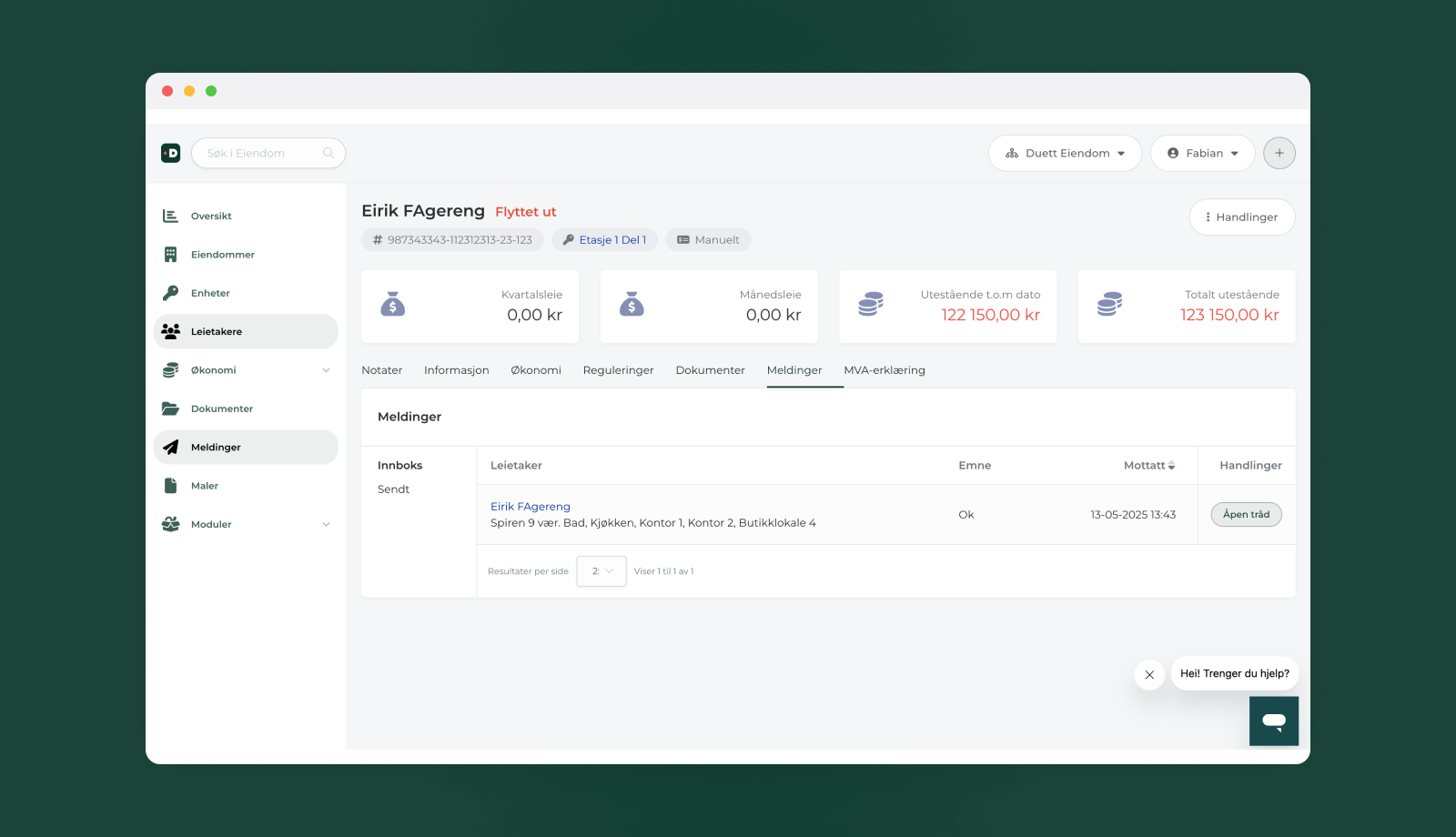Open the Fabian user menu
This screenshot has height=837, width=1456.
1202,153
